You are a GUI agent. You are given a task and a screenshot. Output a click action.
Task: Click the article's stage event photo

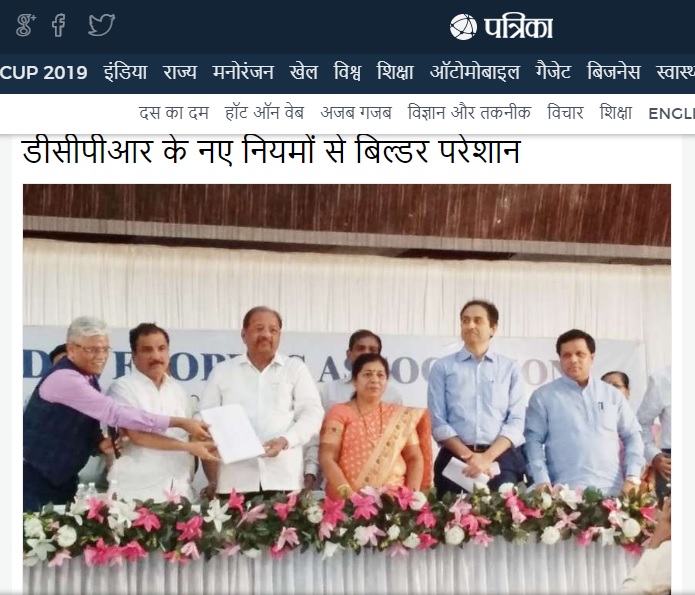point(347,389)
